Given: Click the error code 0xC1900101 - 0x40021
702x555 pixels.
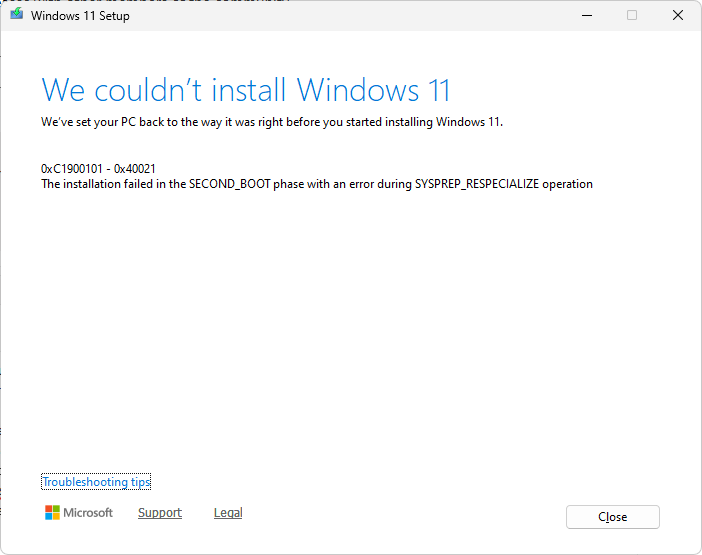Looking at the screenshot, I should pos(98,169).
